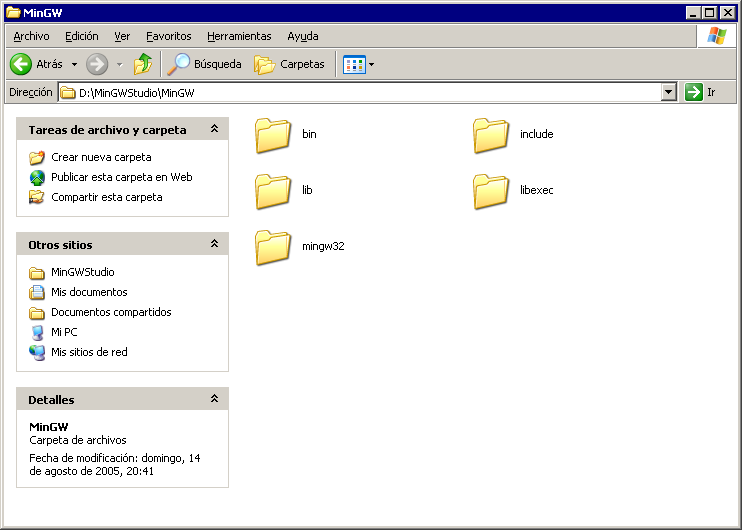The width and height of the screenshot is (742, 530).
Task: Click the bin folder name label
Action: 309,134
